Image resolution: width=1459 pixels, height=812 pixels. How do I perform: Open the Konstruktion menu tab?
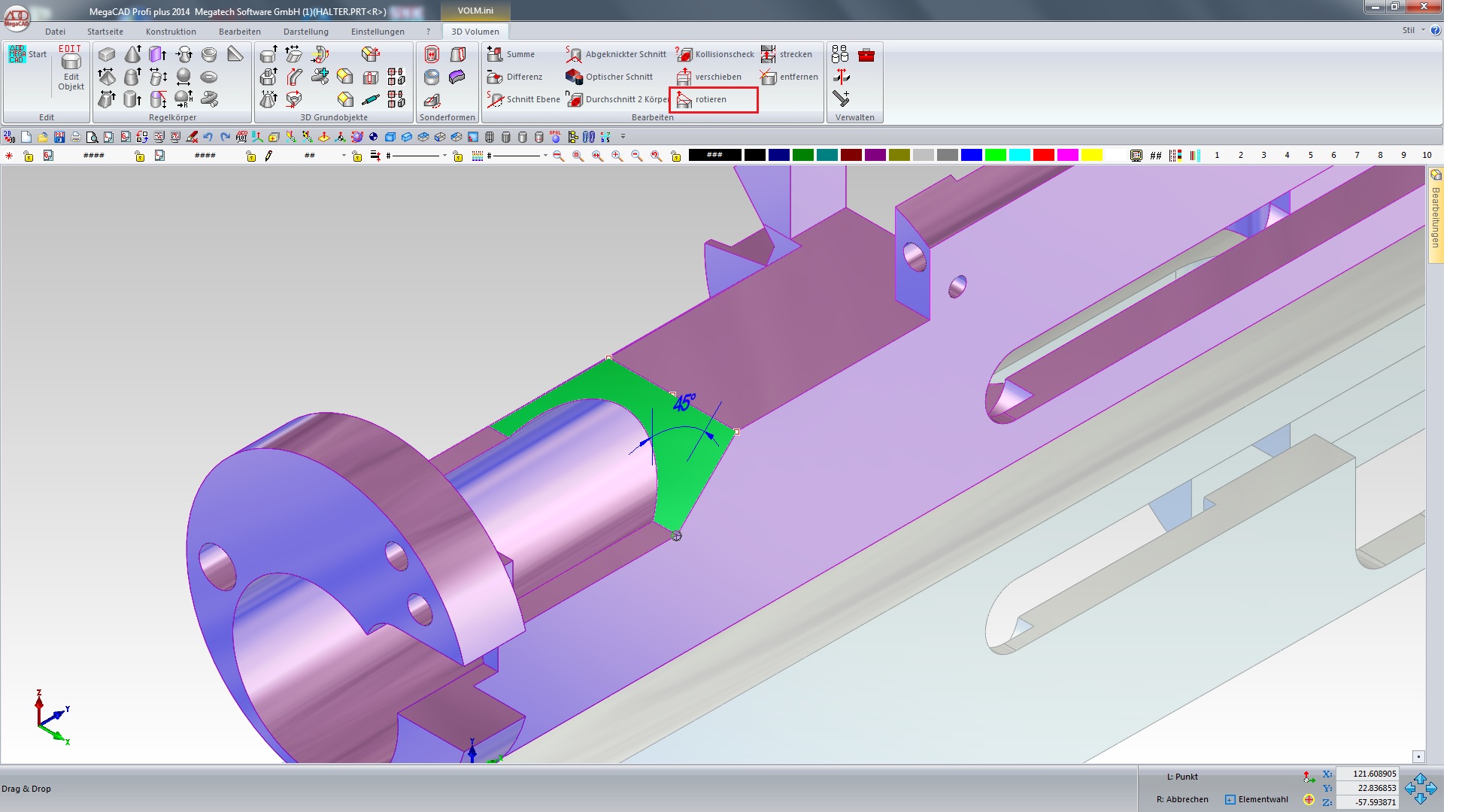tap(171, 32)
